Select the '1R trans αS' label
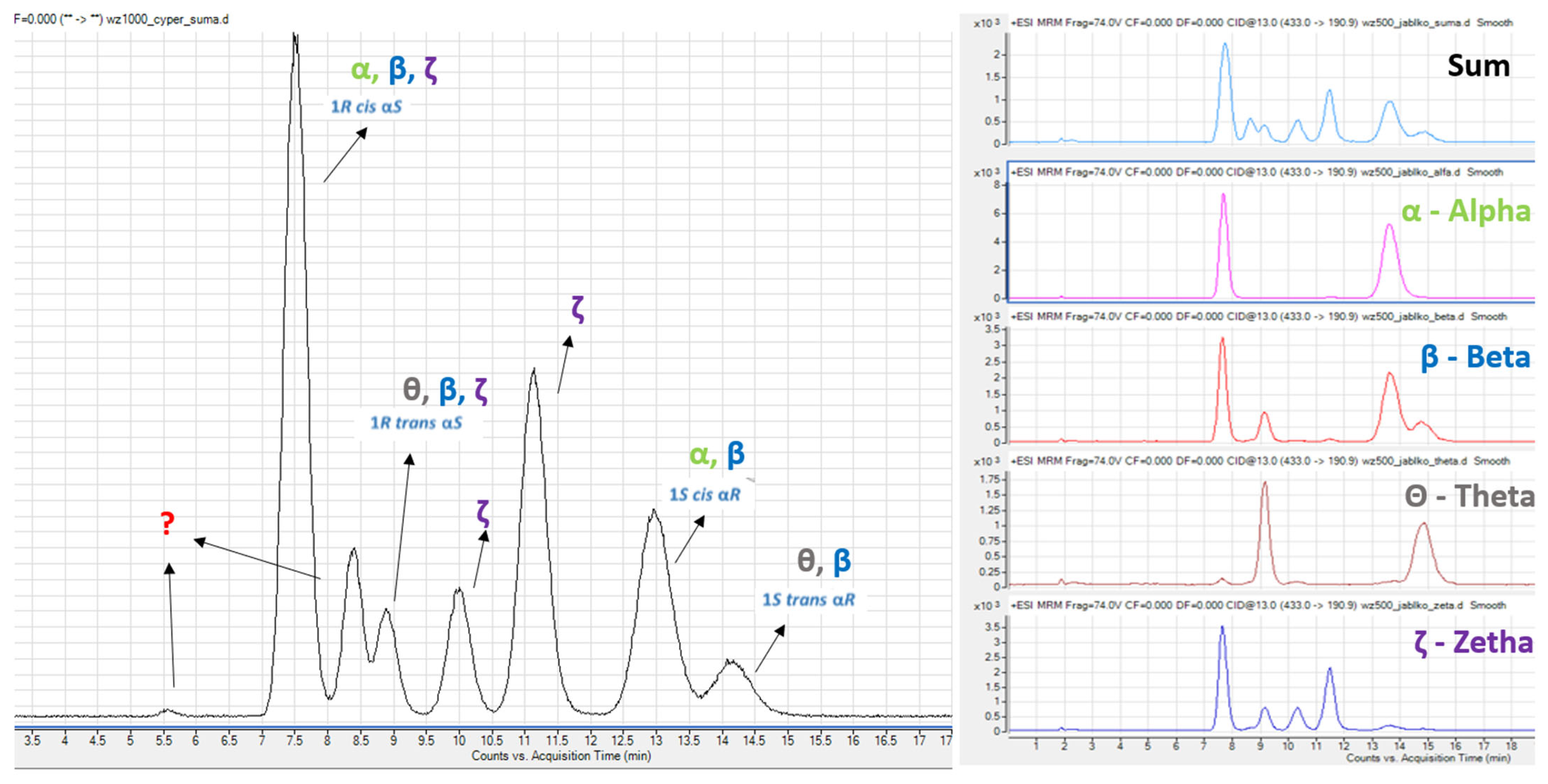Screen dimensions: 1548x784 (x=416, y=423)
